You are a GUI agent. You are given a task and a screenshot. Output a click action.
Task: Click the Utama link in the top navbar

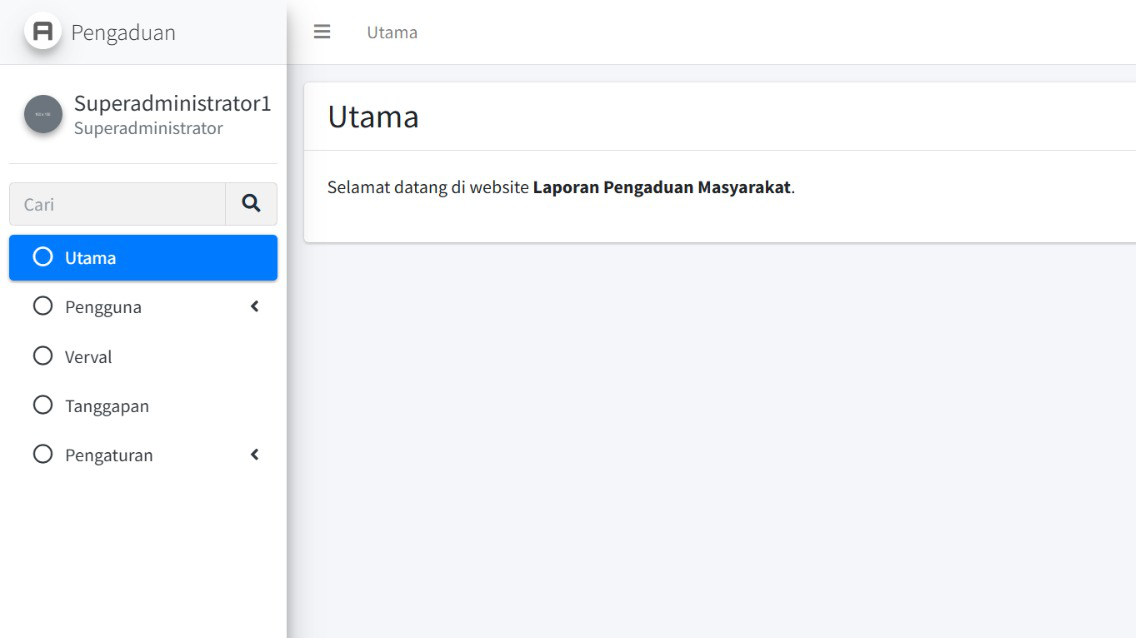click(x=392, y=32)
